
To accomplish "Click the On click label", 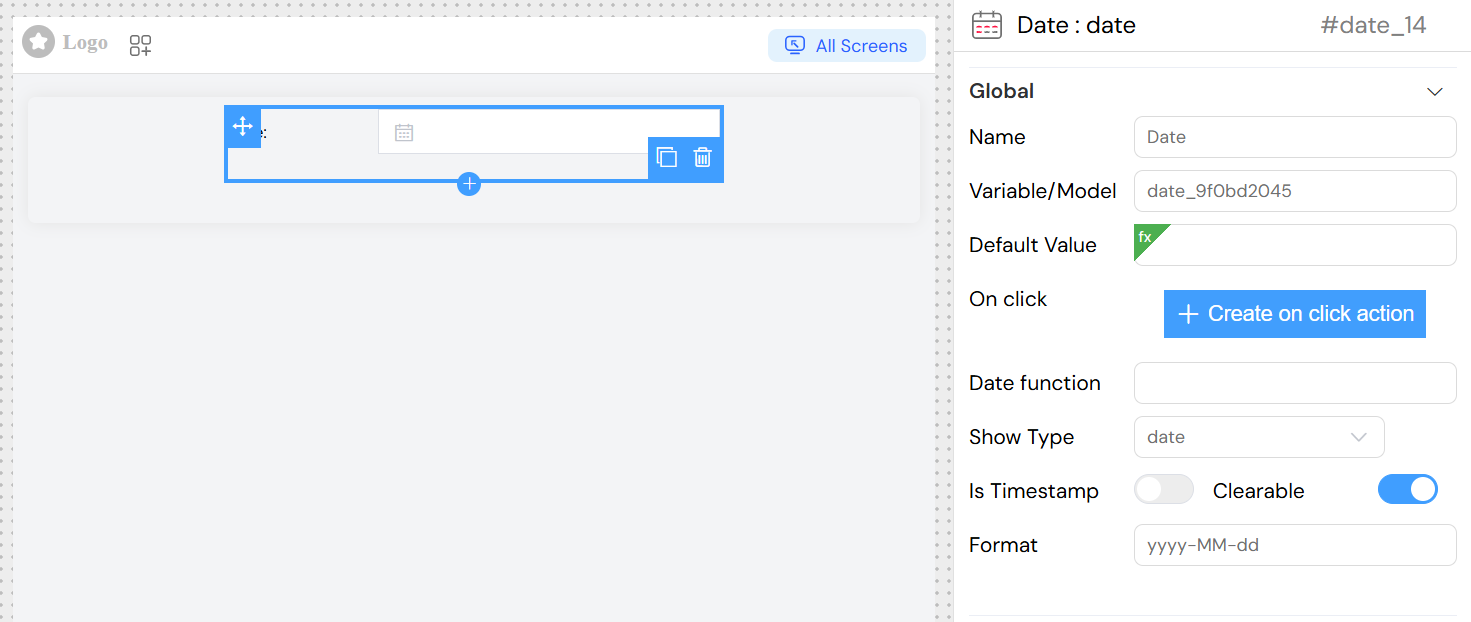I will tap(1008, 299).
